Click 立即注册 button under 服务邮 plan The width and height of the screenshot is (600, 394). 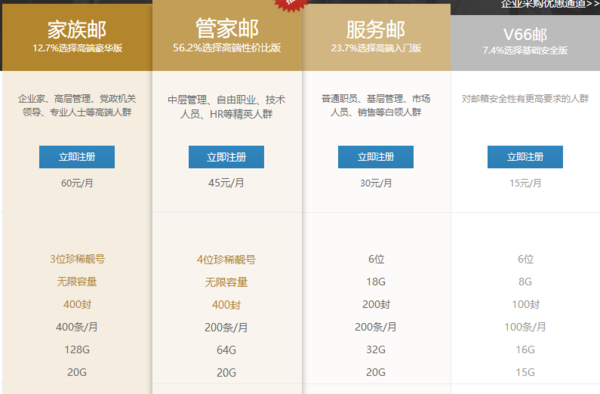376,157
